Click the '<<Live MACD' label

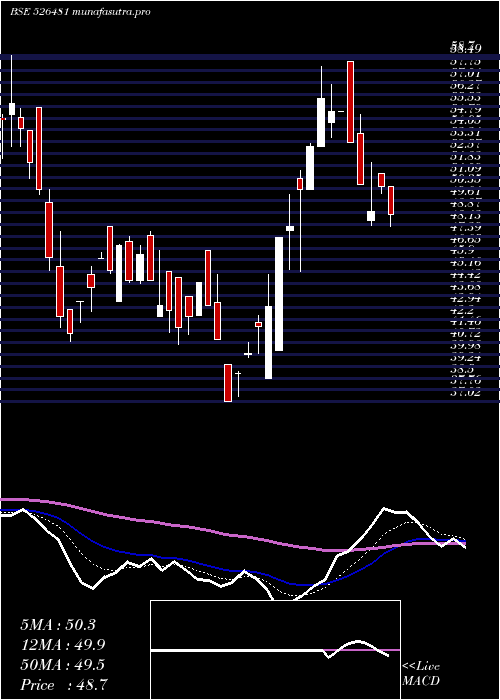click(x=421, y=674)
